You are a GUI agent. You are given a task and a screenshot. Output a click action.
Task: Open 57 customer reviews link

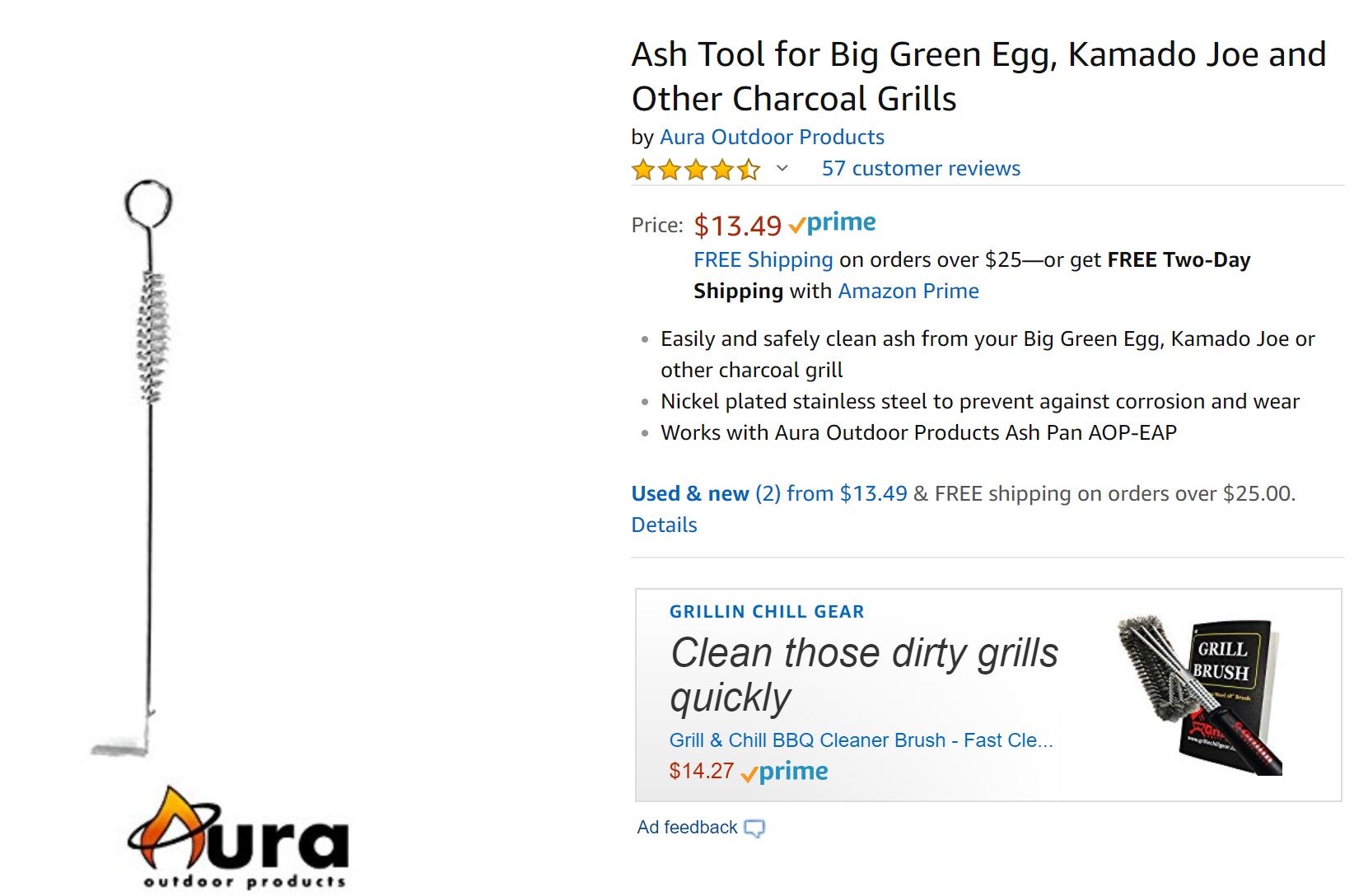pyautogui.click(x=920, y=169)
